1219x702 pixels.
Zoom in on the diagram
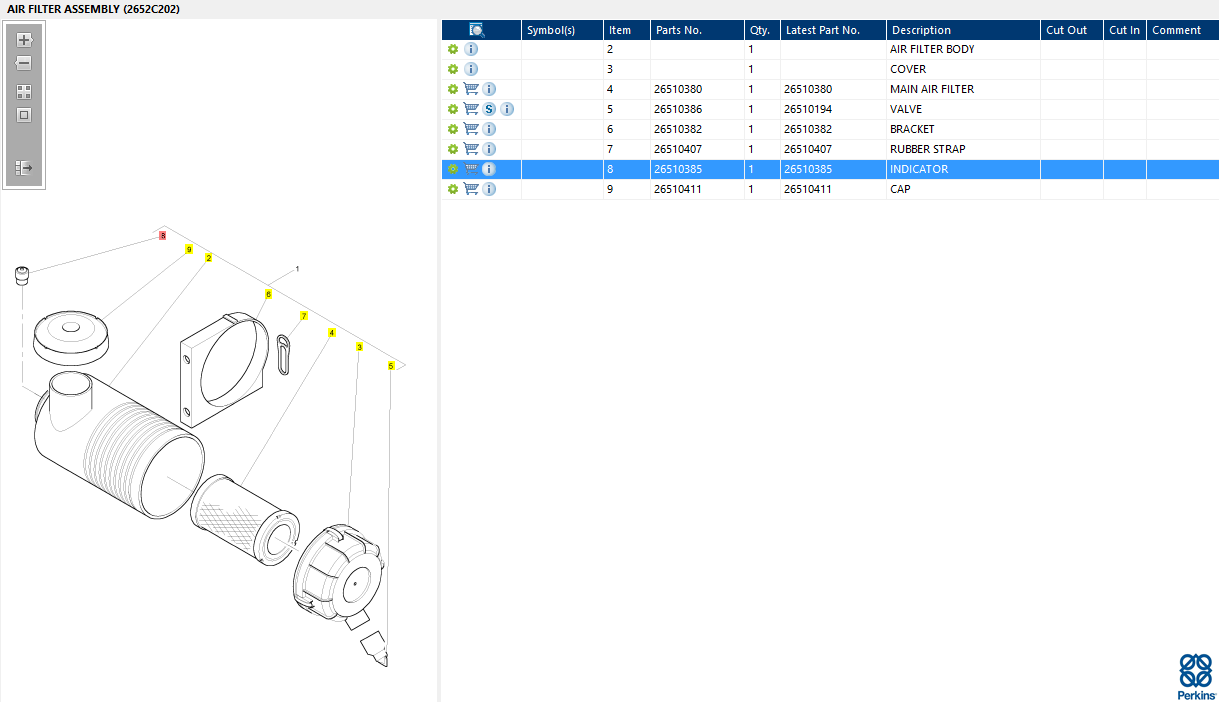24,40
